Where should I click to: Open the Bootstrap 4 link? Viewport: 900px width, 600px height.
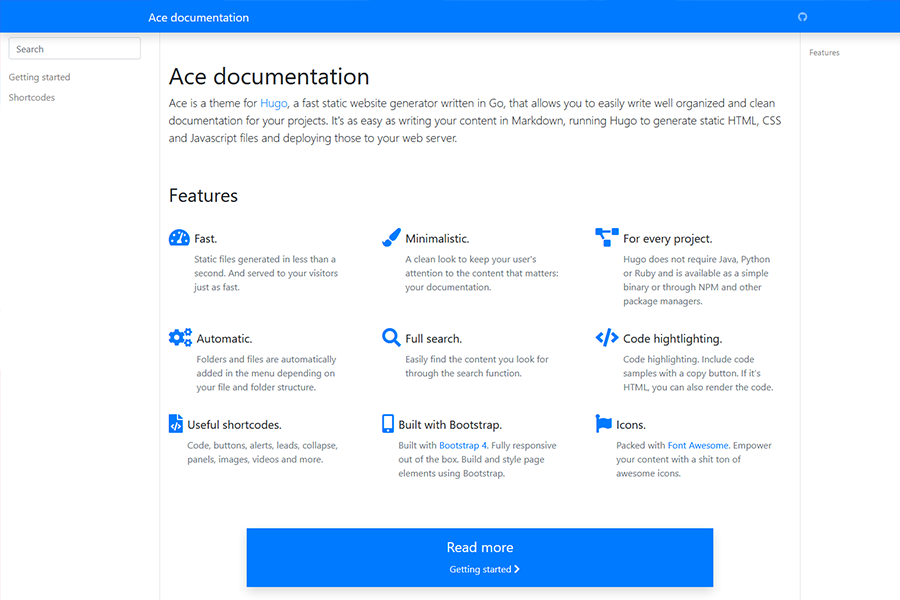pos(463,445)
